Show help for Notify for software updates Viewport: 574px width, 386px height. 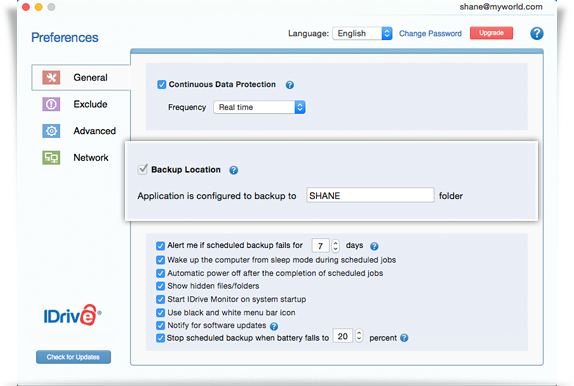click(x=274, y=326)
